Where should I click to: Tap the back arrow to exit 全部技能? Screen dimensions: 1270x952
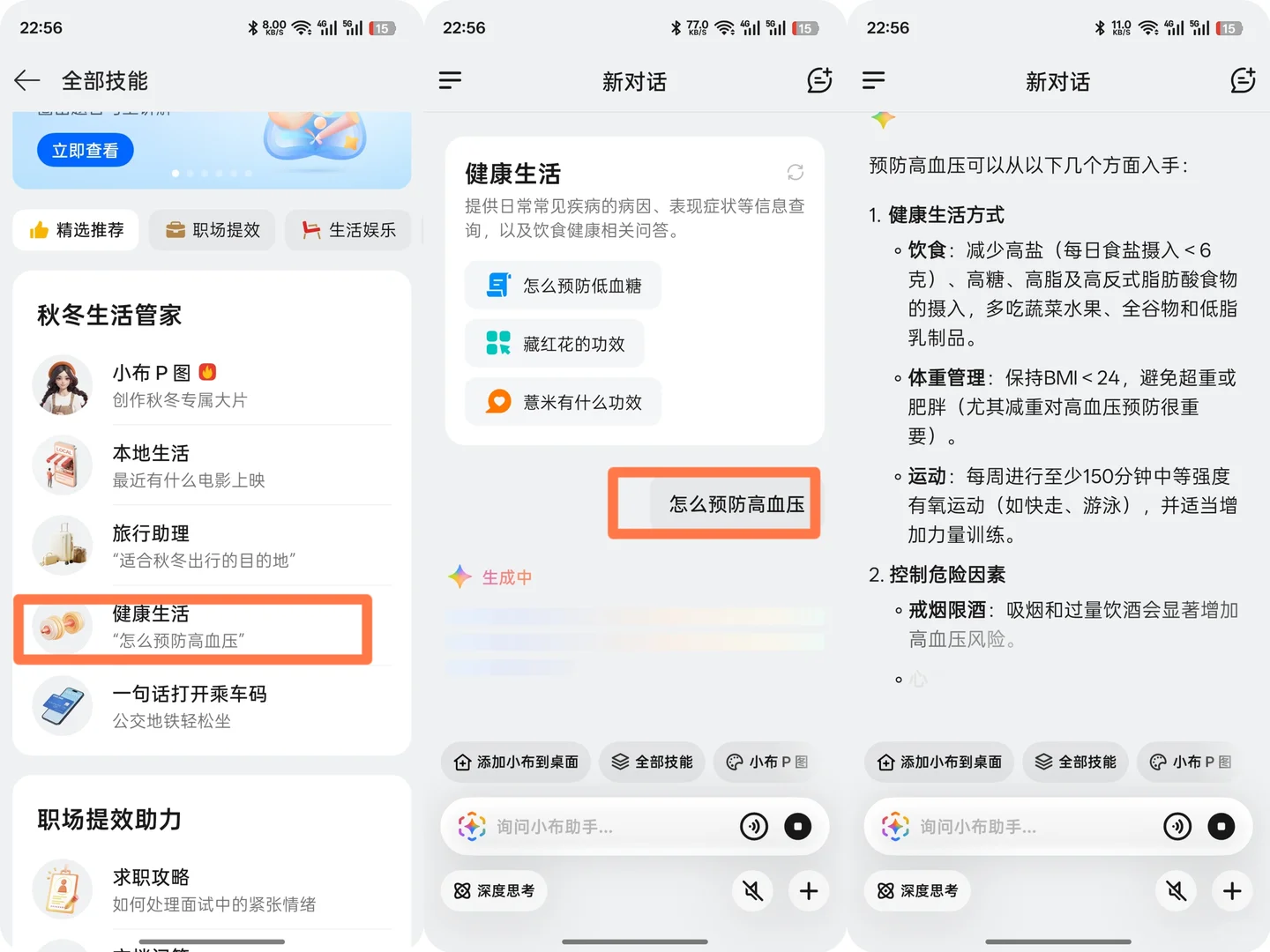coord(26,80)
